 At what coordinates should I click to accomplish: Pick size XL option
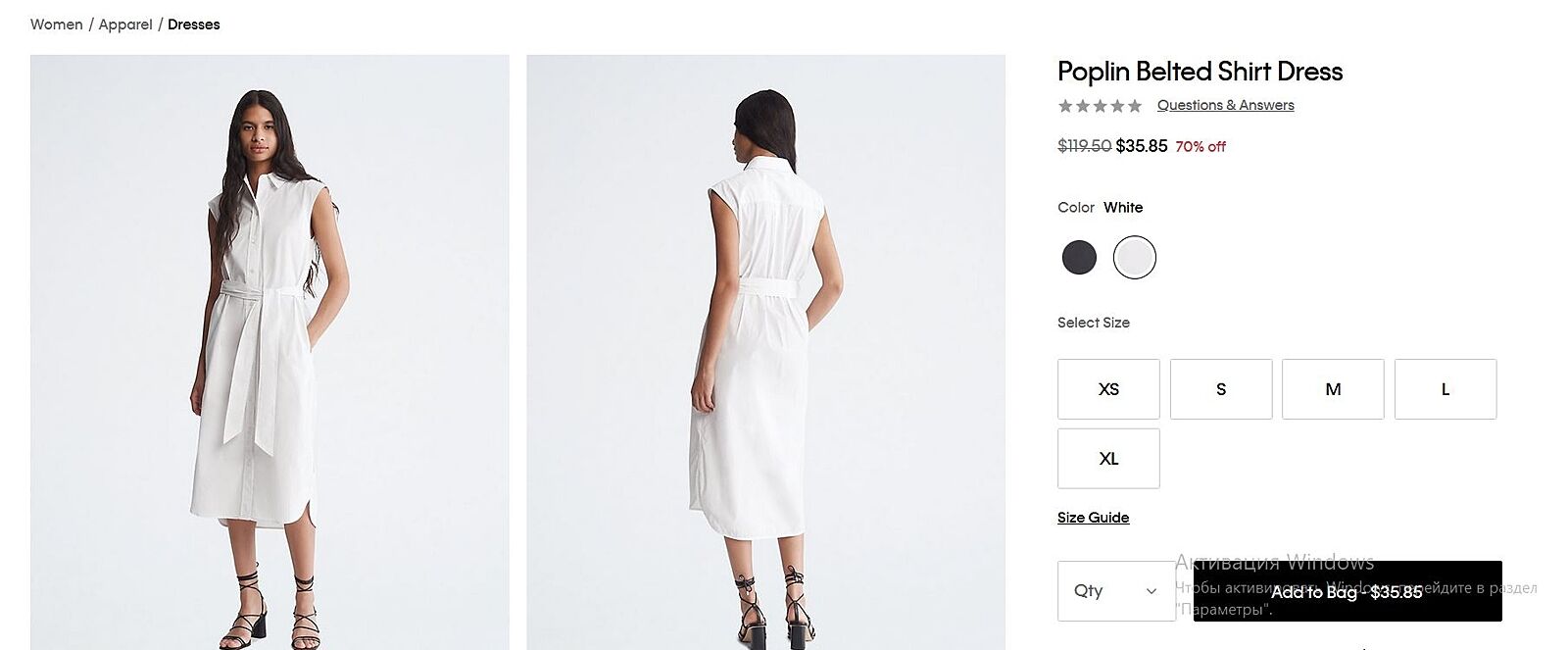(x=1108, y=459)
